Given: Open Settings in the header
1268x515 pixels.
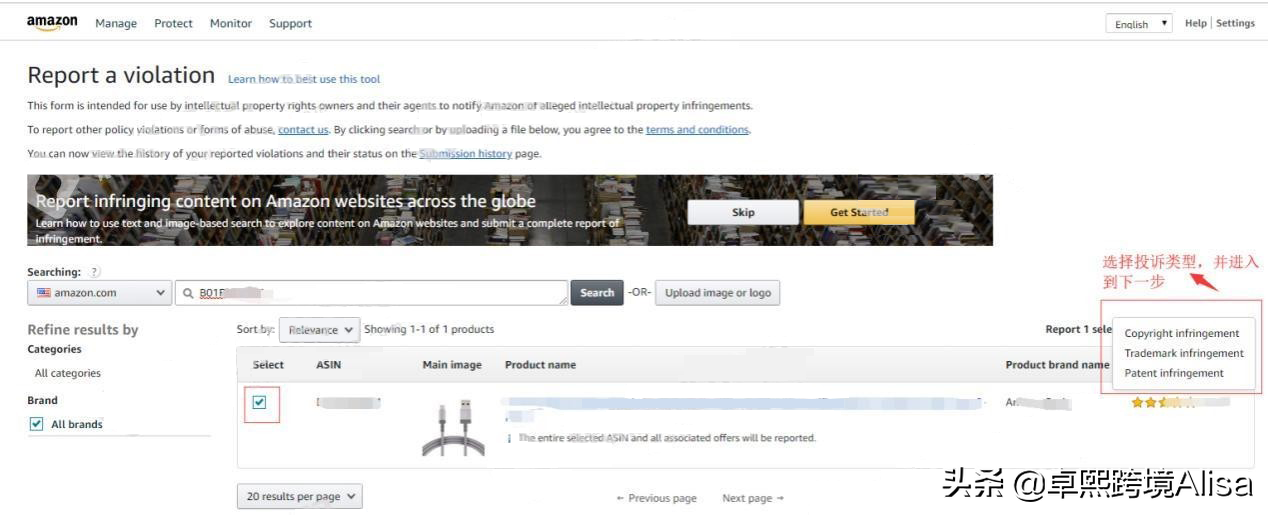Looking at the screenshot, I should coord(1235,23).
